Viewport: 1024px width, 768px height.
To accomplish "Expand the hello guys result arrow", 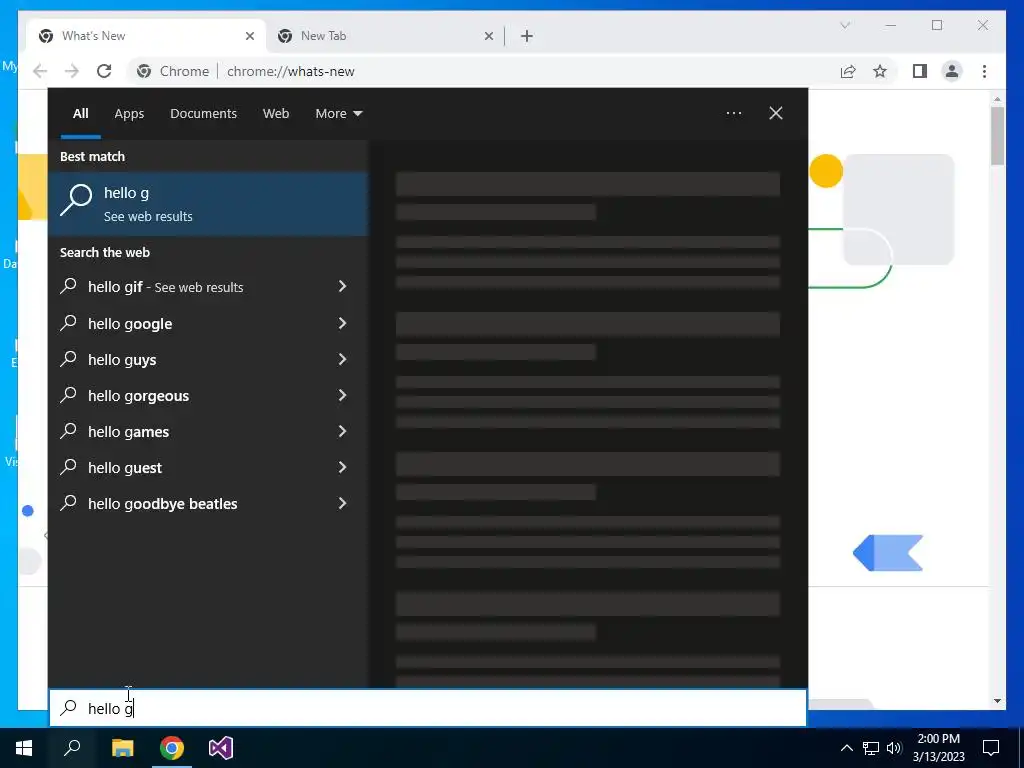I will [x=342, y=359].
